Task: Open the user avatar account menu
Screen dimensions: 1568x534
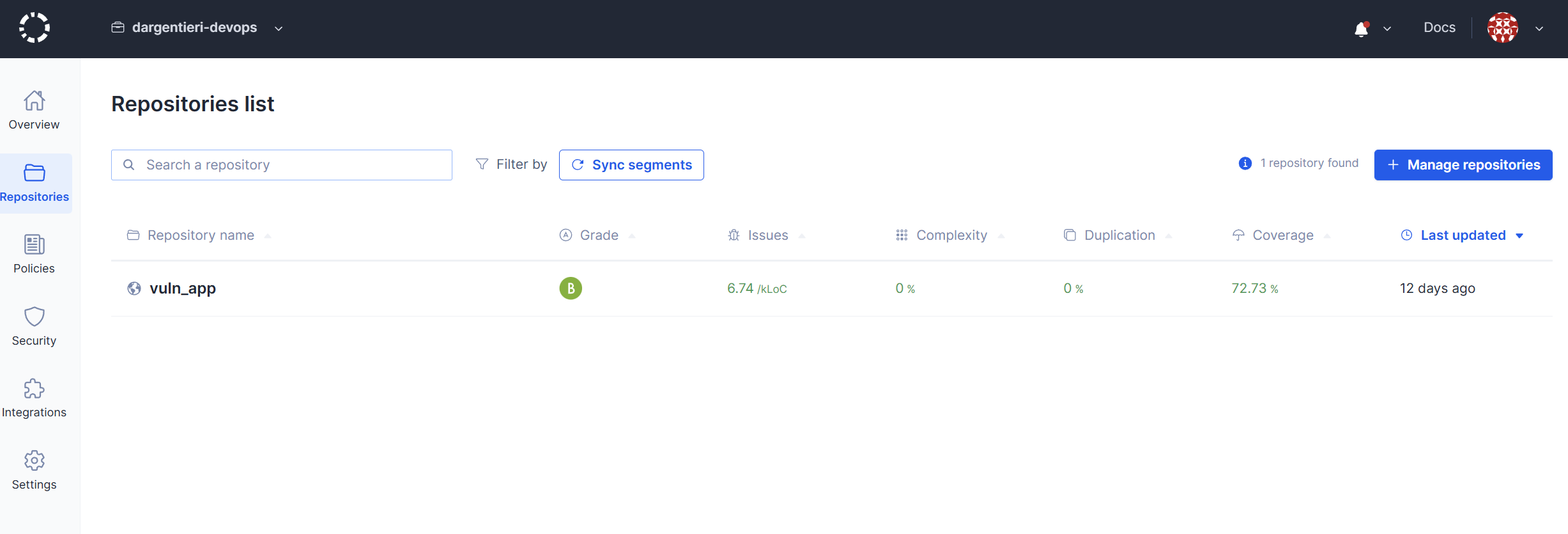Action: (1503, 28)
